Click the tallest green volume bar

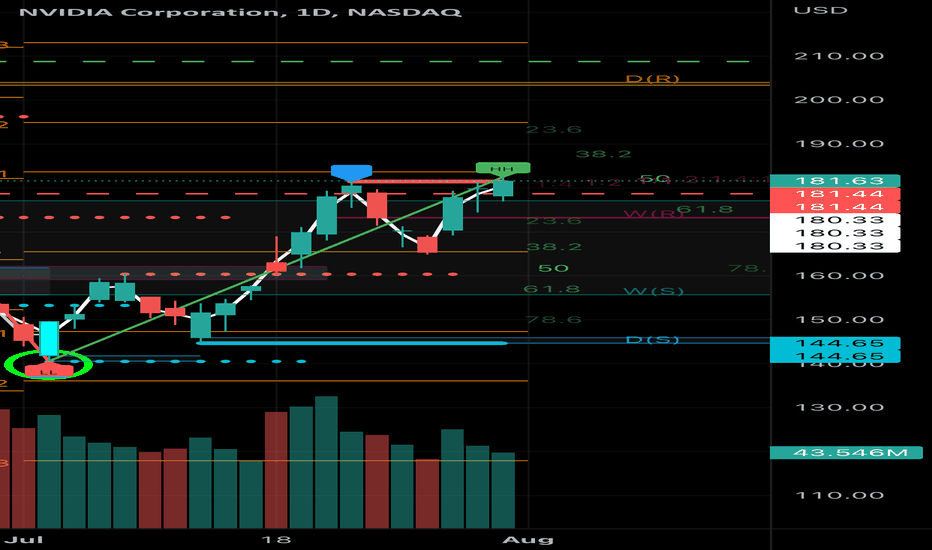(326, 462)
